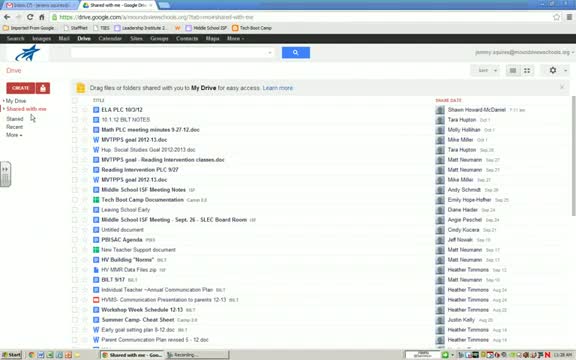Check box for Workshop Week Schedule 12-13
The width and height of the screenshot is (576, 360).
(x=75, y=310)
